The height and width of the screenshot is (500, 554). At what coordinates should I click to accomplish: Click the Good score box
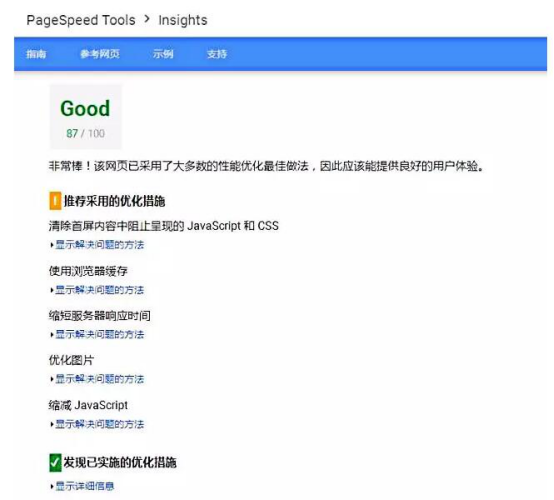(x=86, y=117)
